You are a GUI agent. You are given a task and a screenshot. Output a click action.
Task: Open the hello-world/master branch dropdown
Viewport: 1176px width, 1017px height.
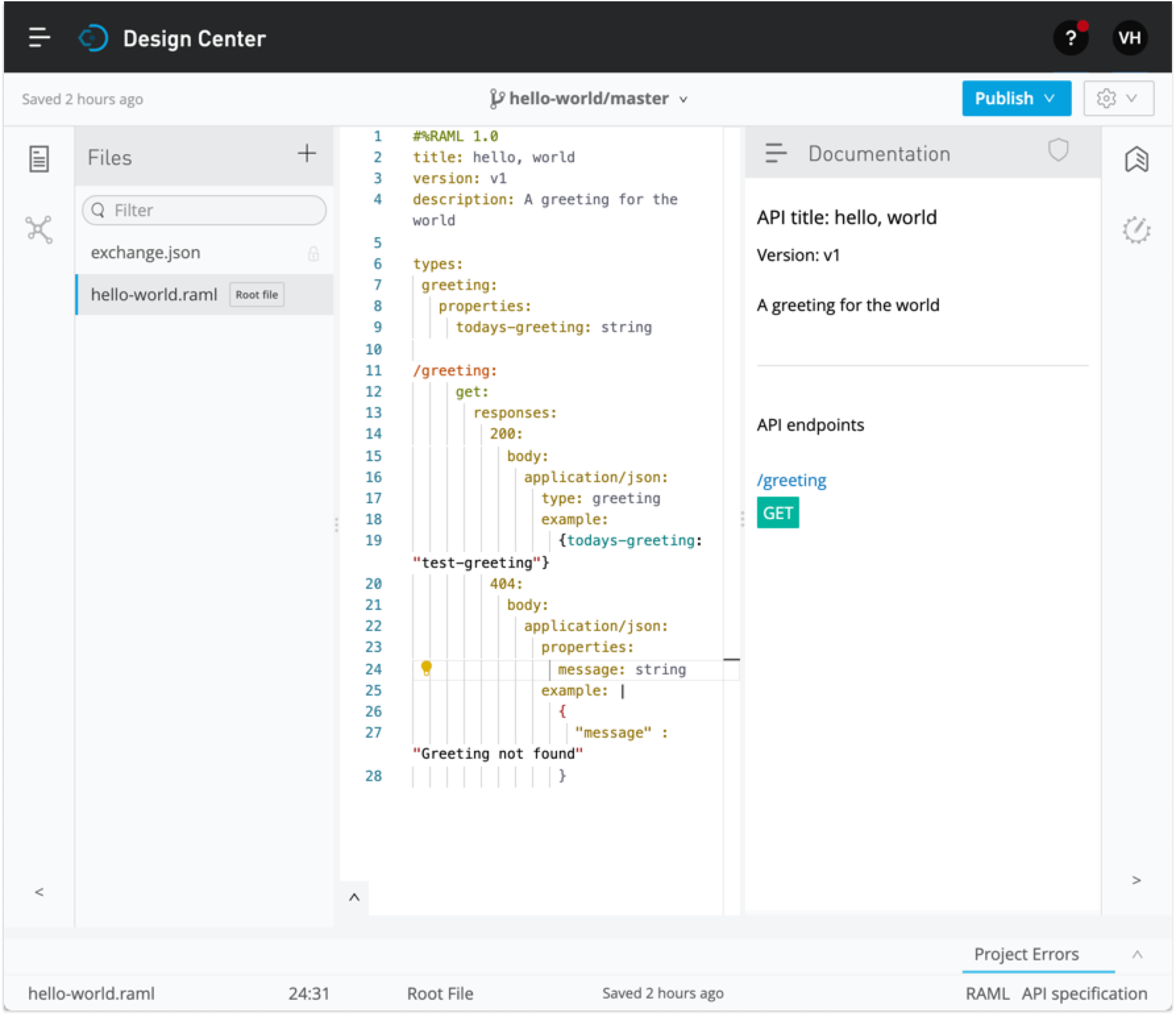[589, 99]
